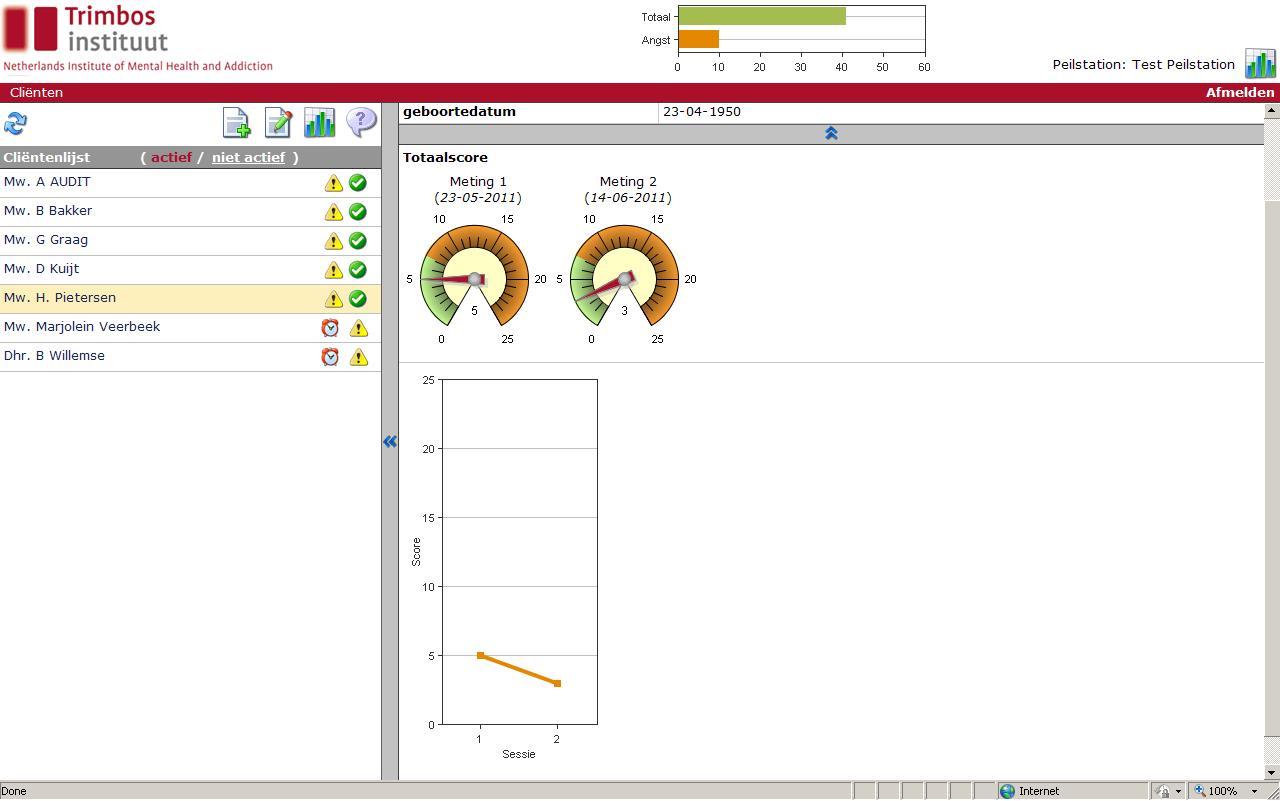Click the alarm clock icon for Marjolein Veerbeek
This screenshot has height=801, width=1280.
(330, 328)
